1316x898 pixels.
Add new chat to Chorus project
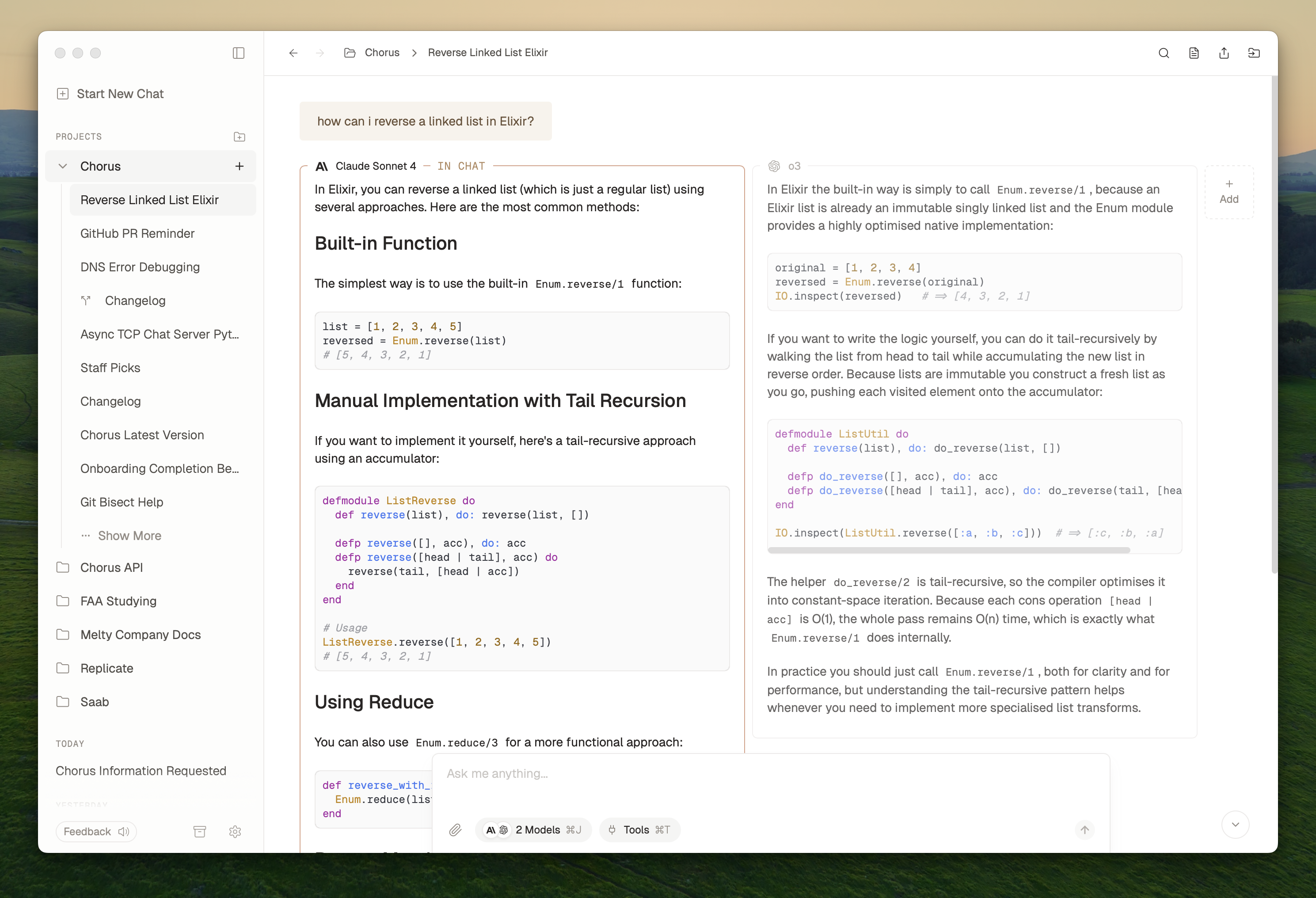click(x=240, y=166)
